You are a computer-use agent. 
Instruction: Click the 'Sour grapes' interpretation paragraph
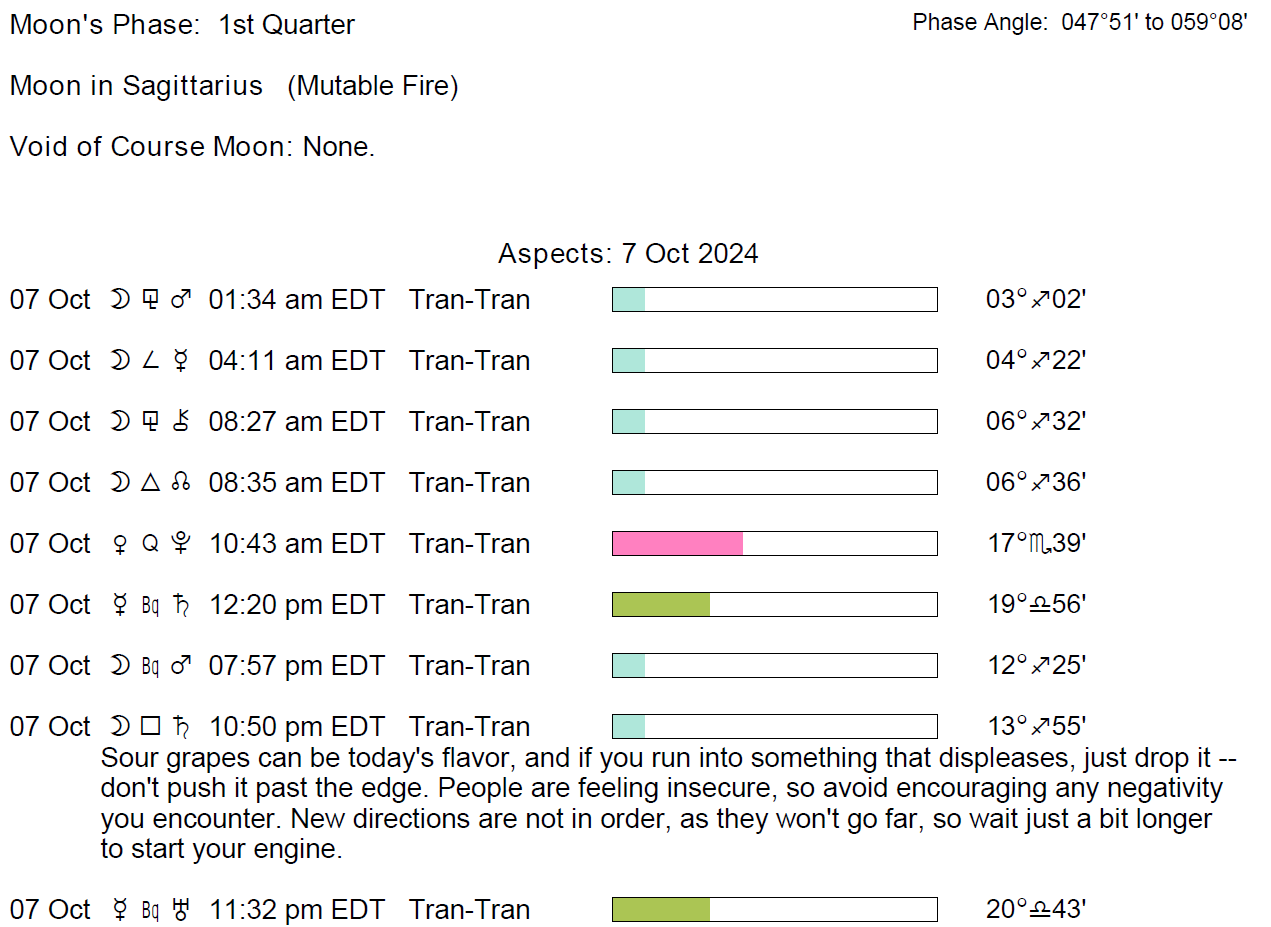660,803
